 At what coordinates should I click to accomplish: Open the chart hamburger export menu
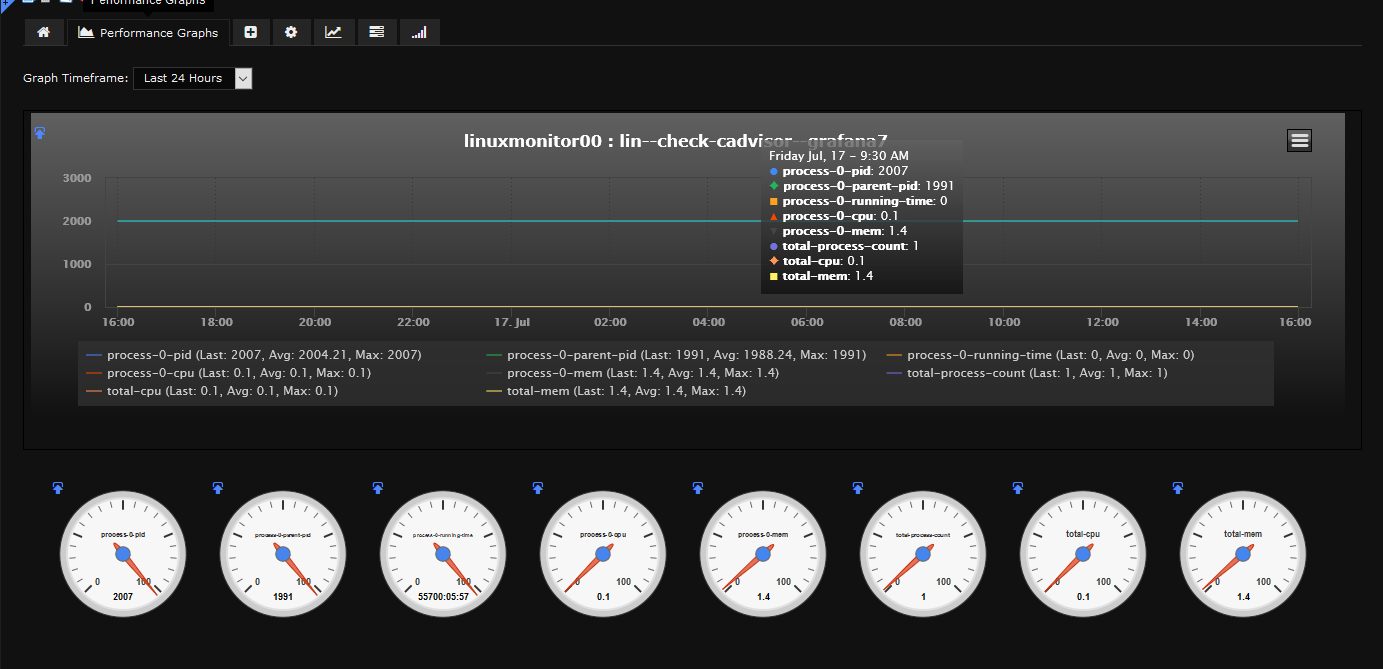tap(1299, 141)
